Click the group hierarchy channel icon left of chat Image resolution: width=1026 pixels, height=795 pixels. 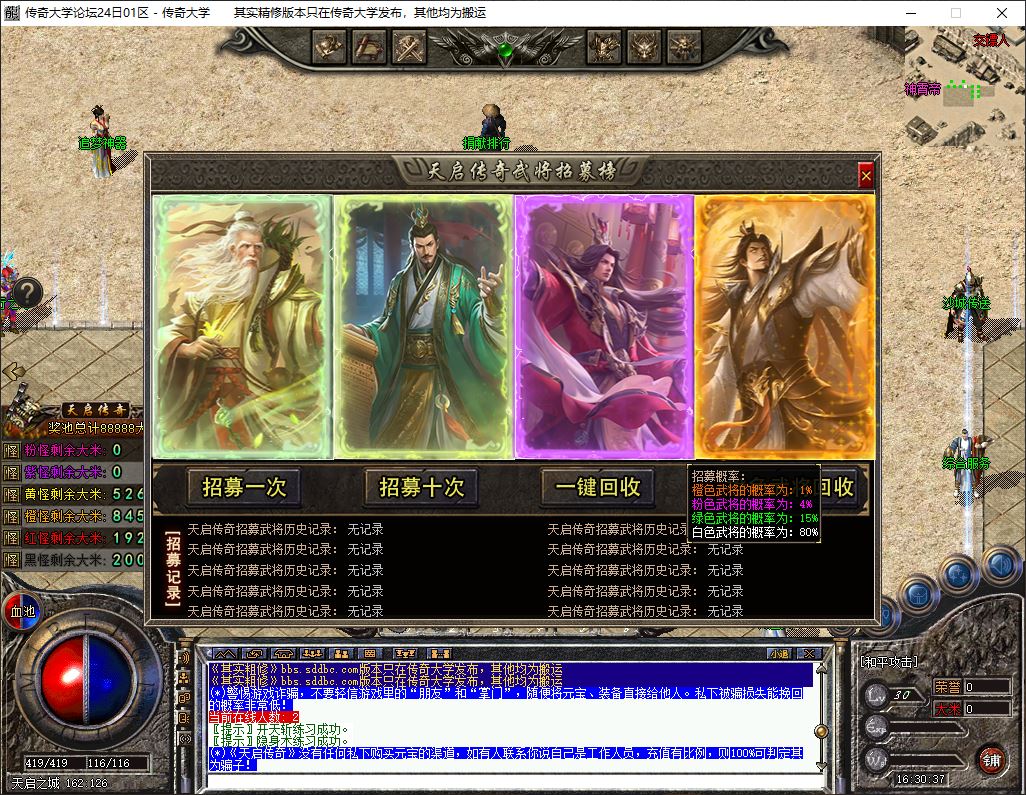tap(185, 678)
